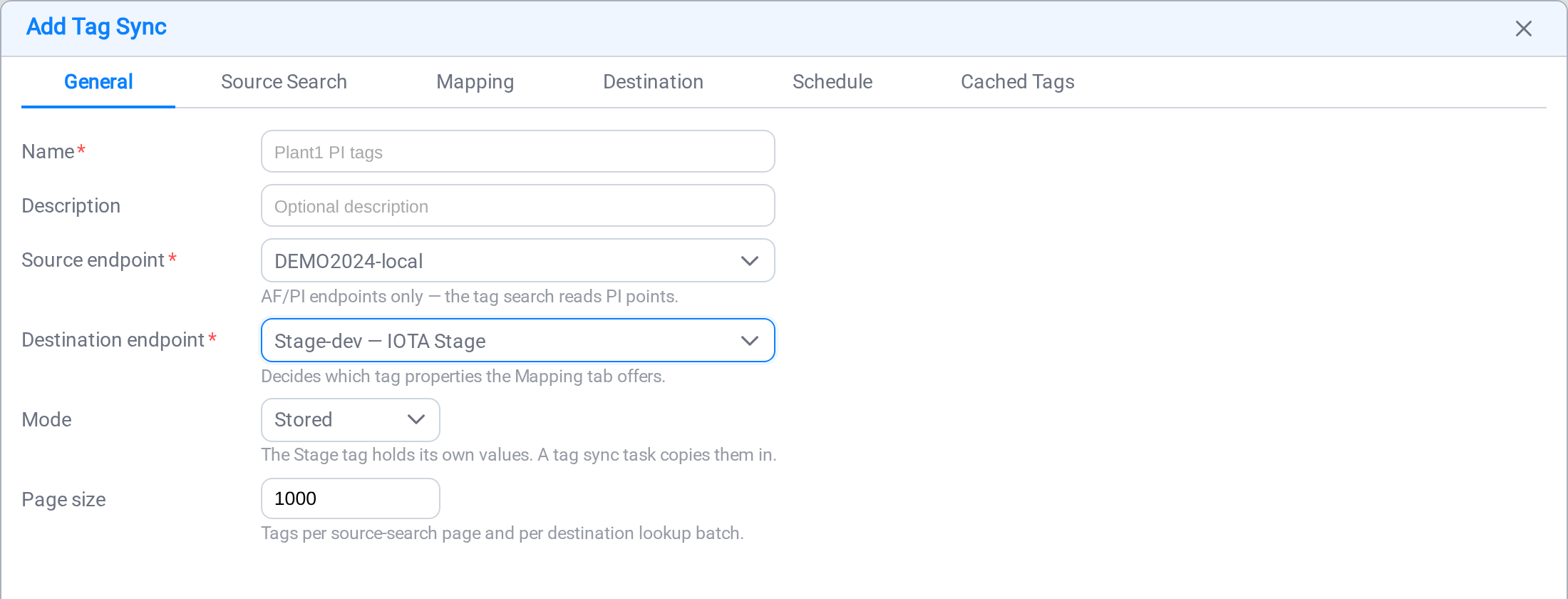Click the 'Page size' label
The height and width of the screenshot is (599, 1568).
[63, 500]
